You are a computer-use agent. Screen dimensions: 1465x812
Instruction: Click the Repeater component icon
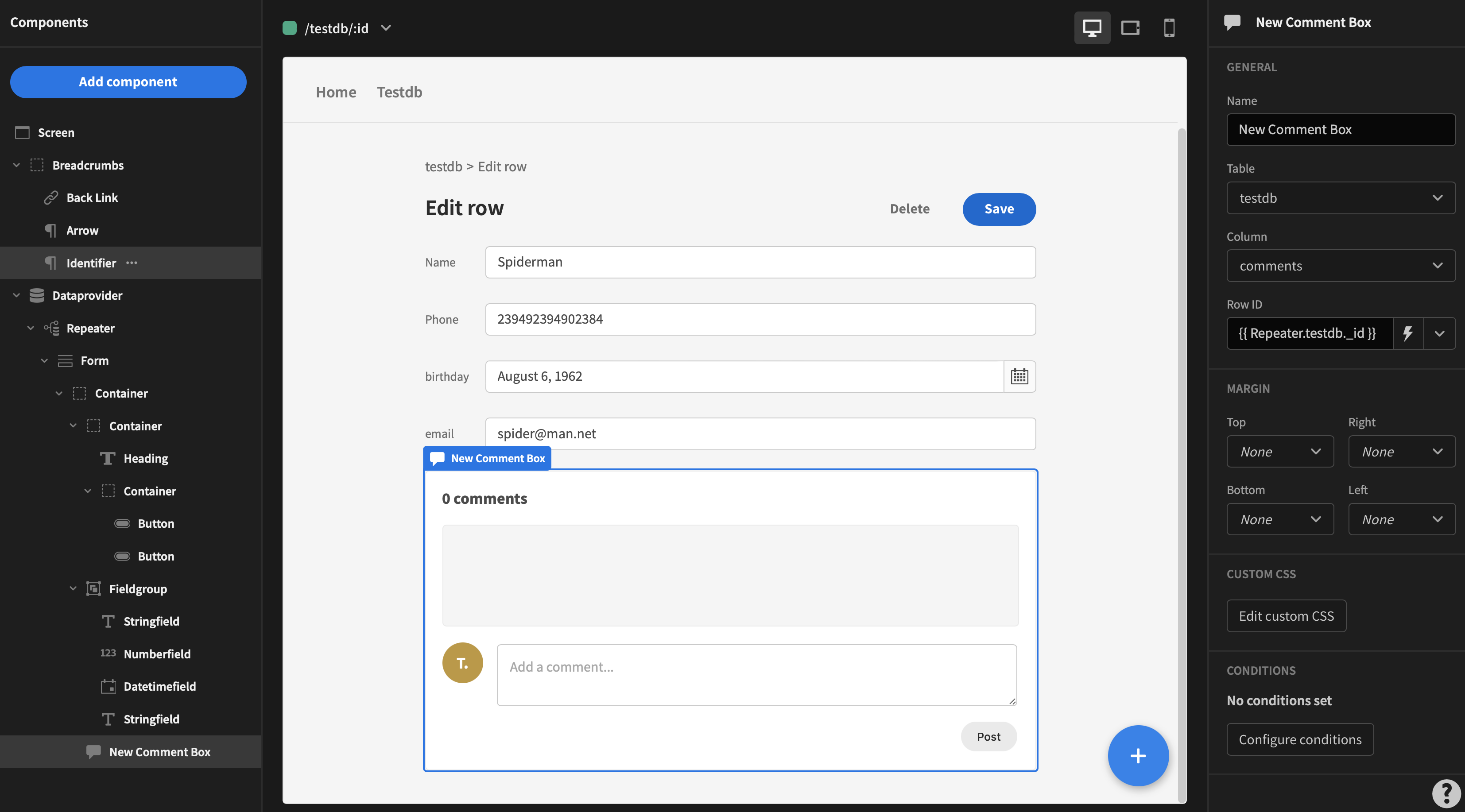(51, 328)
